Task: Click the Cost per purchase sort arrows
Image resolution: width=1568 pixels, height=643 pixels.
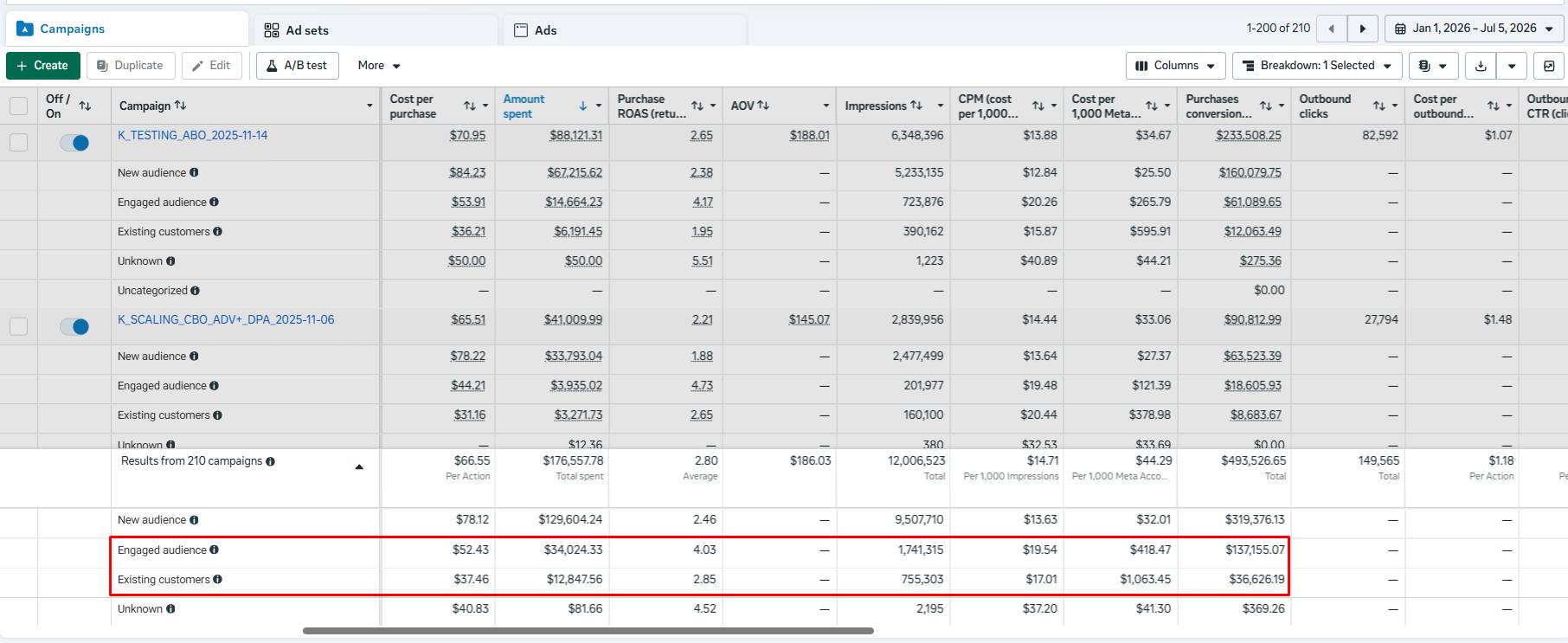Action: pos(470,106)
